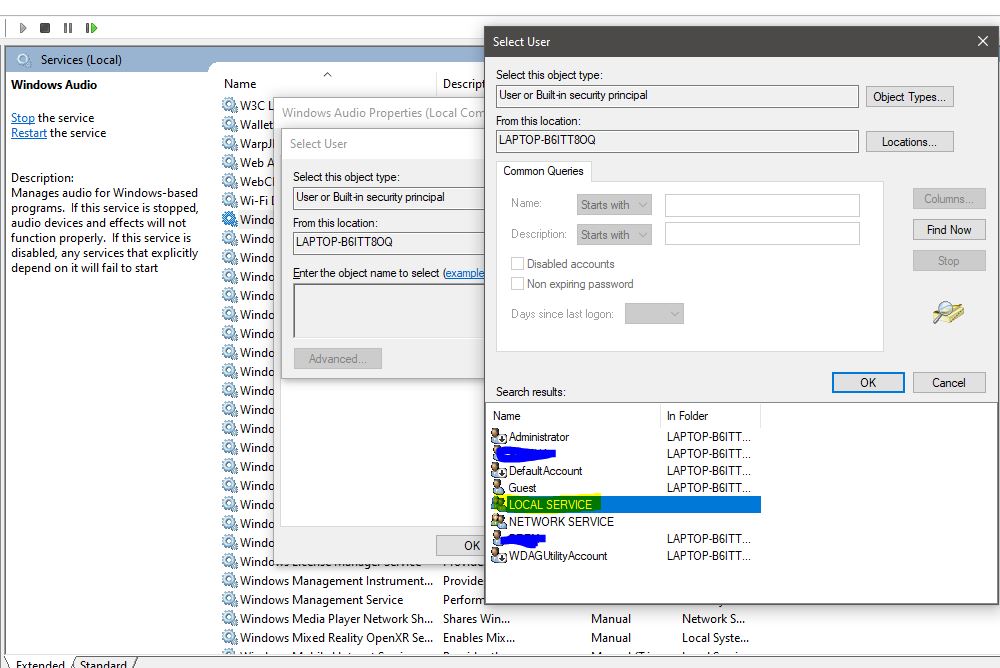This screenshot has height=668, width=1000.
Task: Click the Find Now button
Action: click(948, 229)
